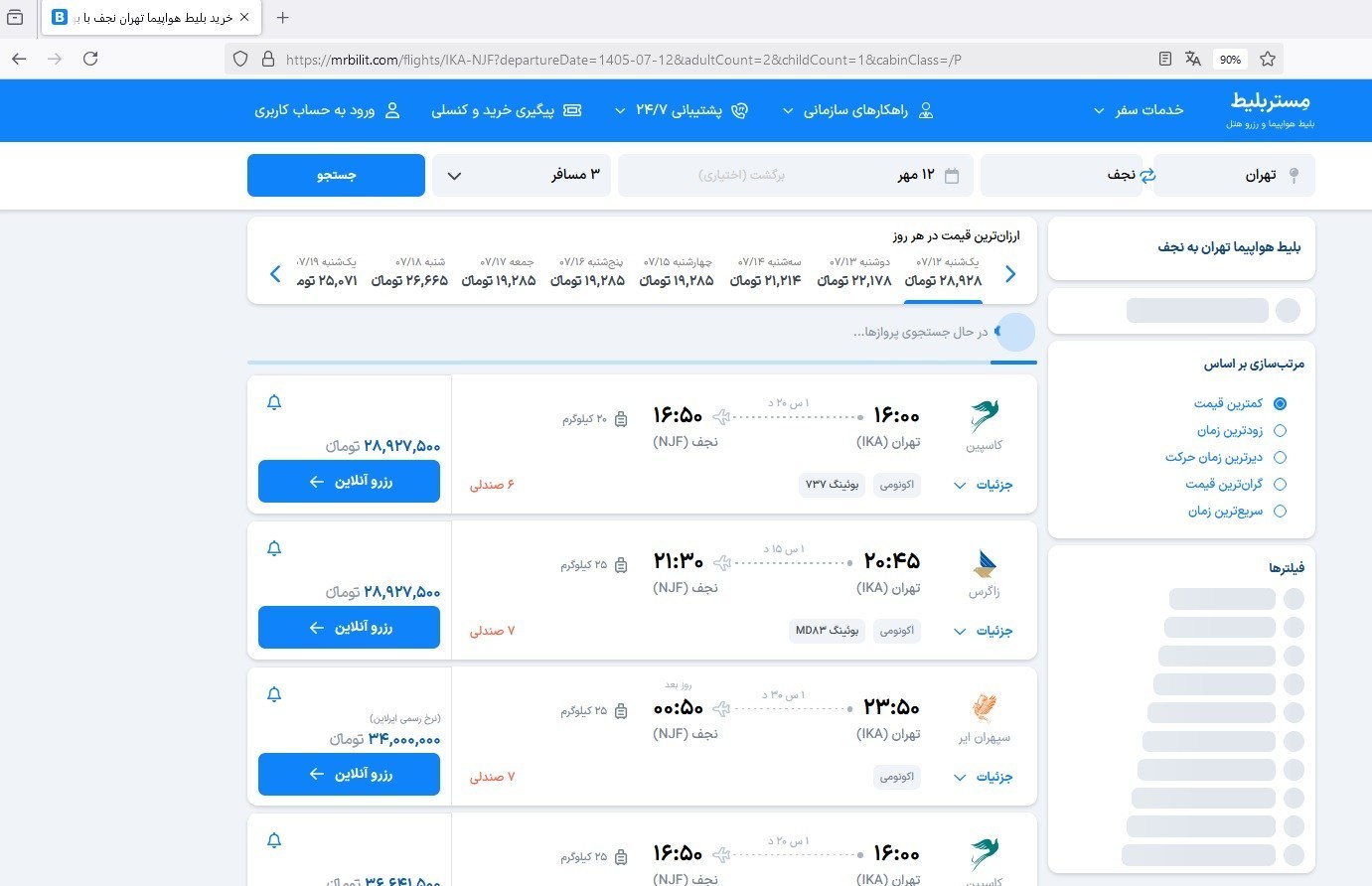Click the date carousel previous arrow beside یکشنبه ۰۷/۱۲
This screenshot has width=1372, height=886.
[1010, 274]
